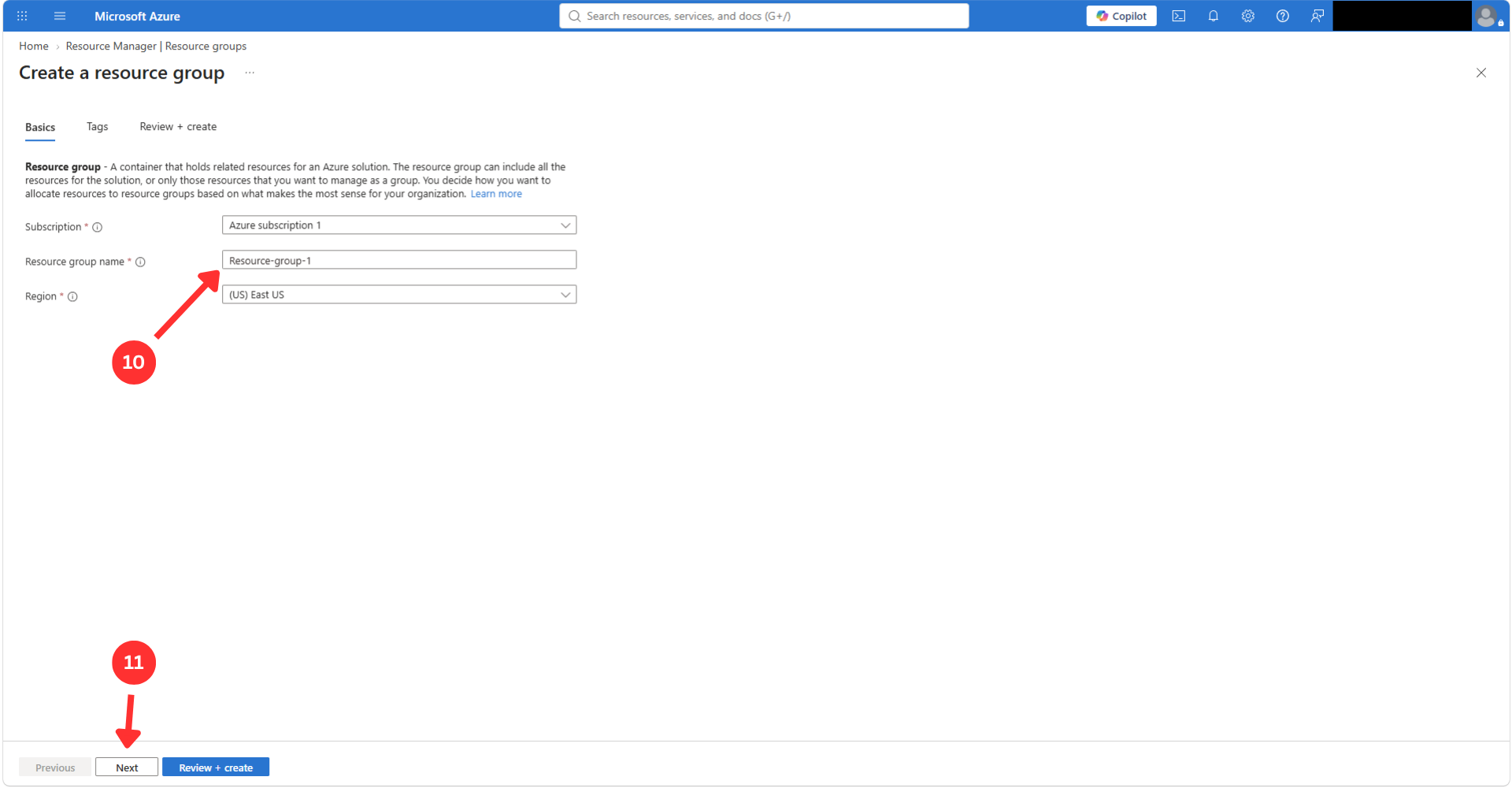
Task: Launch Cloud Shell from the top bar
Action: [1179, 16]
